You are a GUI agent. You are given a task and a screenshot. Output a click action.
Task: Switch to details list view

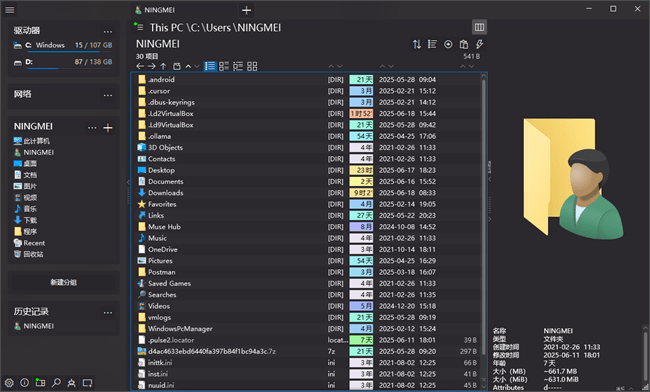click(210, 66)
